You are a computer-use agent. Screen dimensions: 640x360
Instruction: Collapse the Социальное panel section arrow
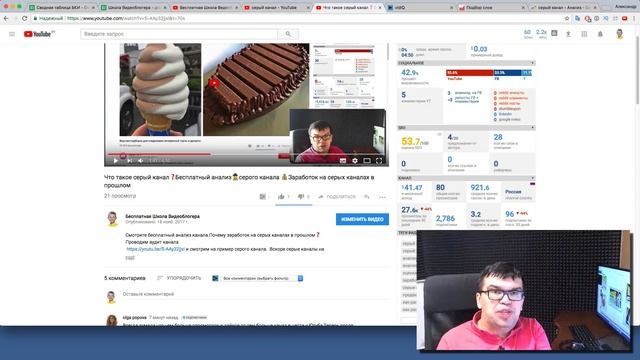coord(532,63)
